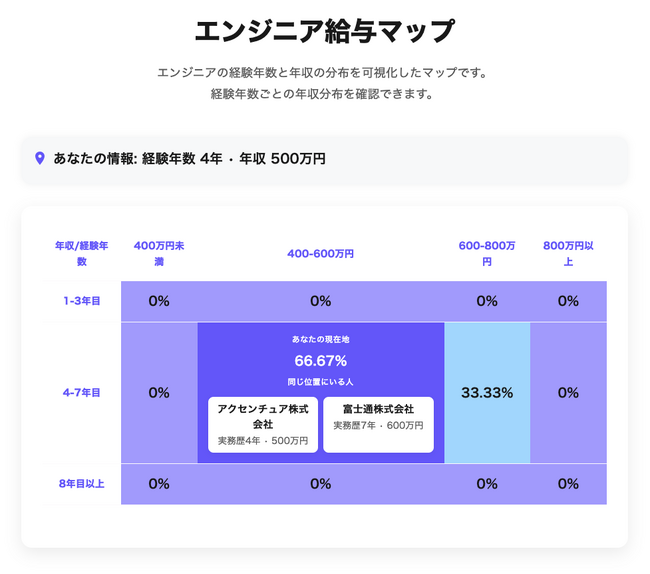Click the あなたの現在地 label
The height and width of the screenshot is (574, 650).
tap(320, 339)
